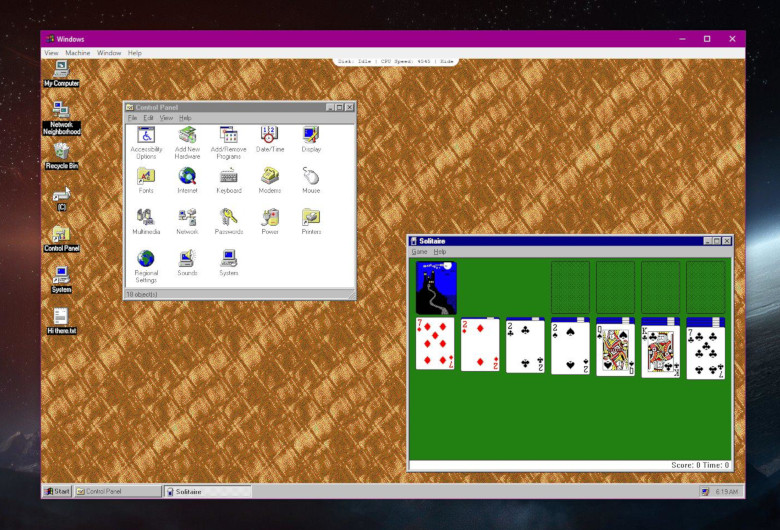This screenshot has height=530, width=780.
Task: Open File menu in Control Panel
Action: point(132,118)
